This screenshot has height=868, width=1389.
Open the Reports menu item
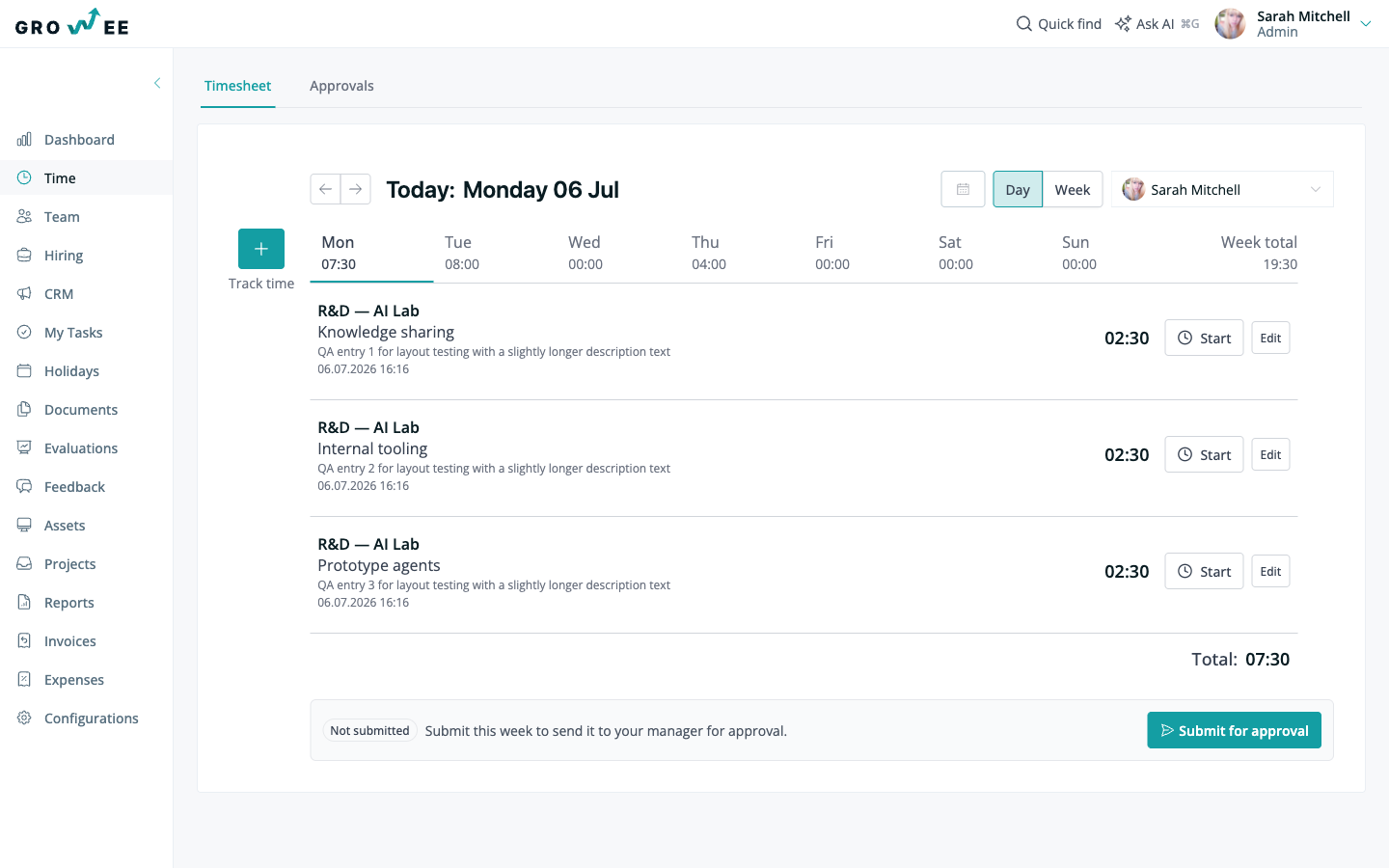tap(87, 602)
